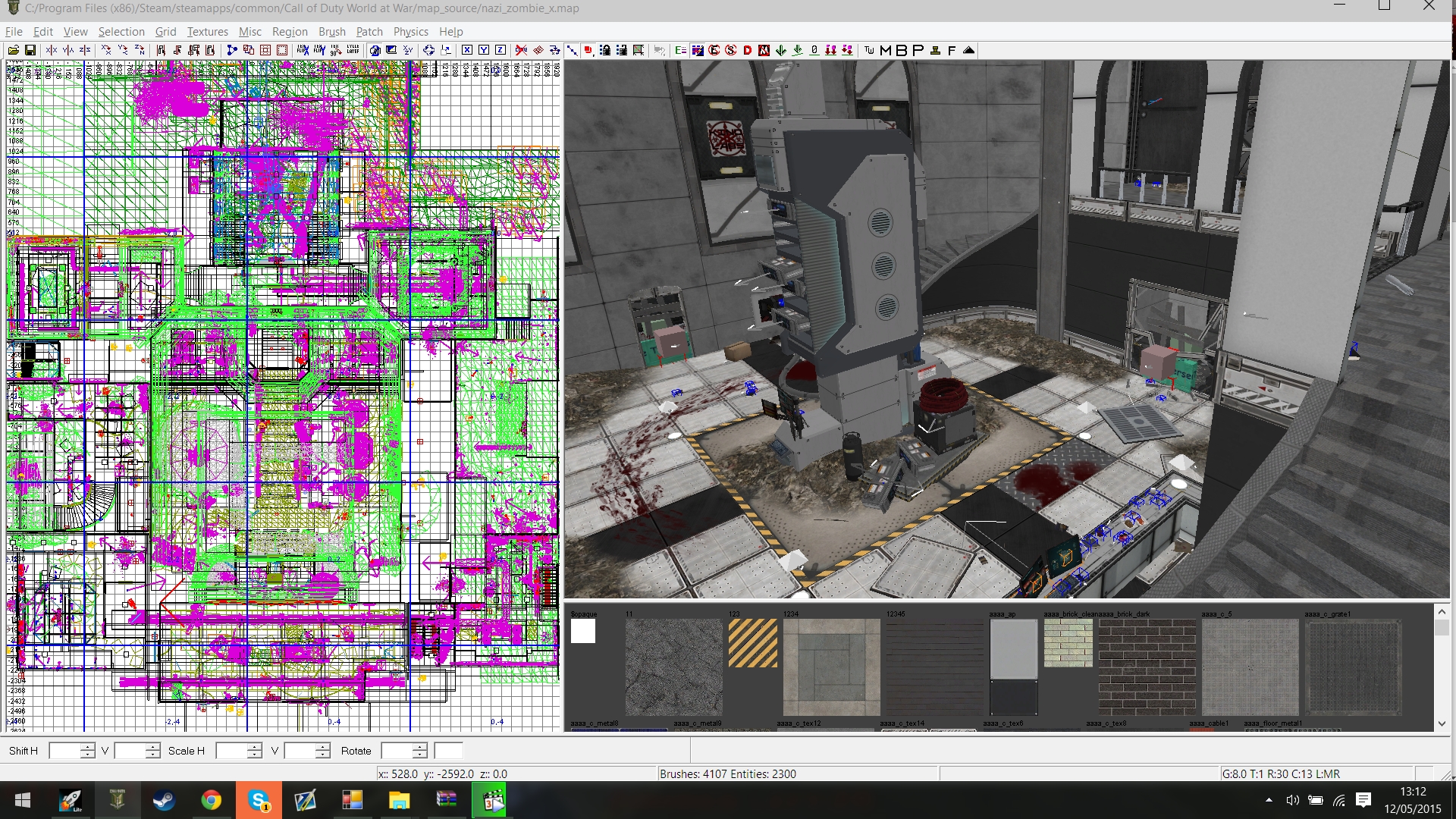Click the blue connected-nodes toolbar icon

click(232, 50)
